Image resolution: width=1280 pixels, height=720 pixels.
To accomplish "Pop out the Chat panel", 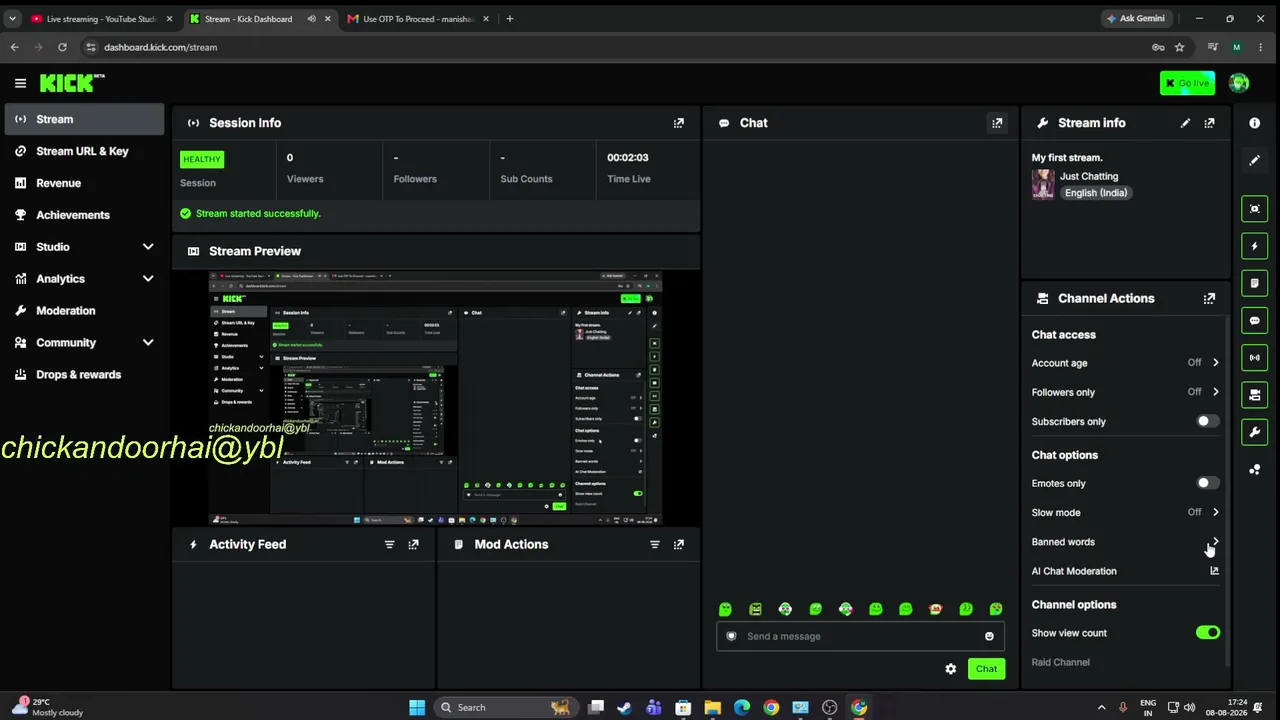I will [x=997, y=123].
